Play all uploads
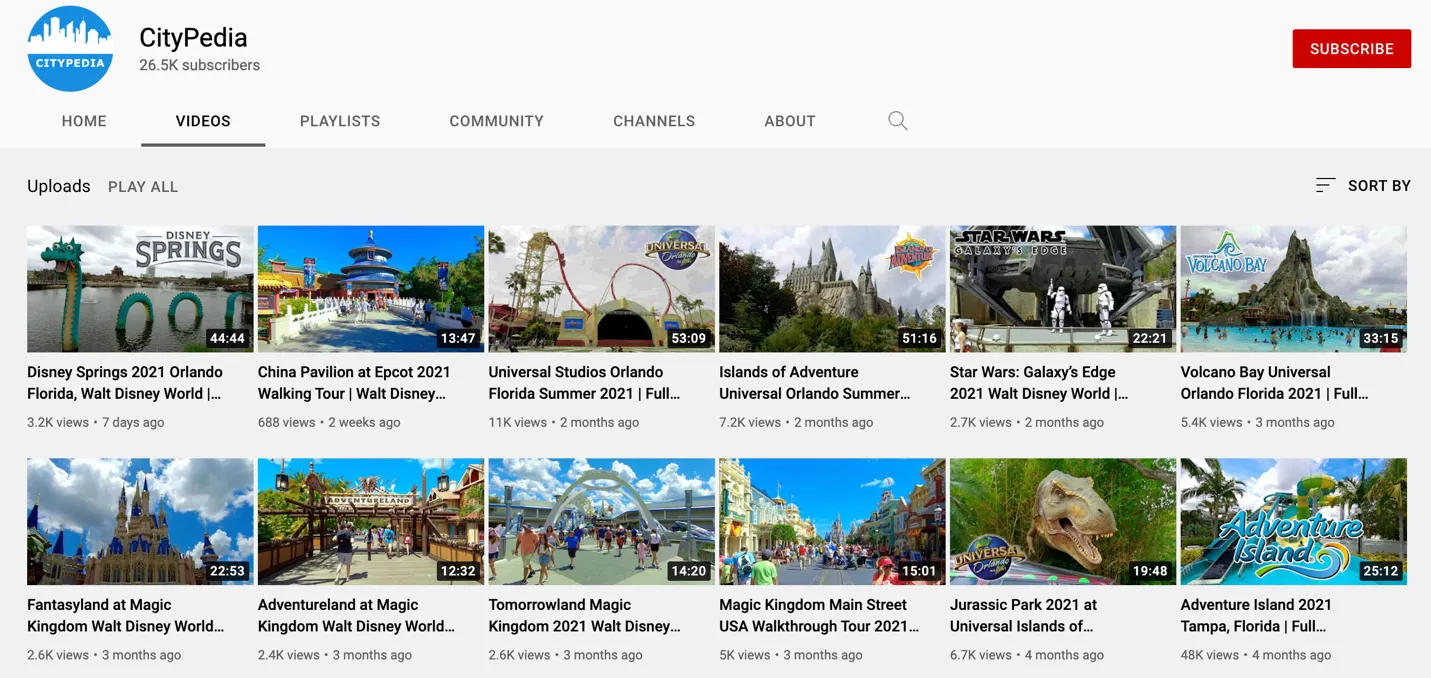 143,187
